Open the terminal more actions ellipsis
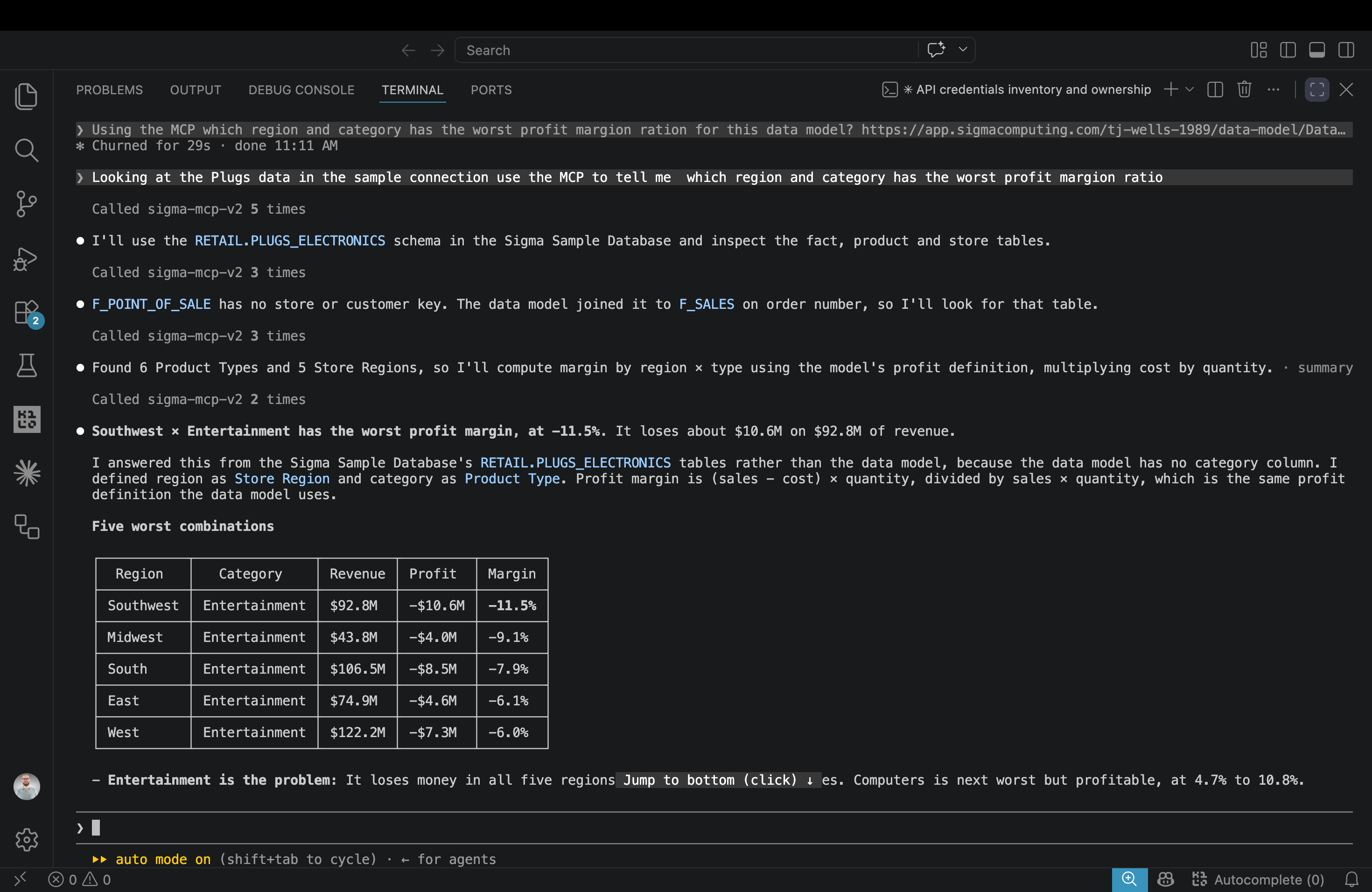The image size is (1372, 892). click(1274, 89)
